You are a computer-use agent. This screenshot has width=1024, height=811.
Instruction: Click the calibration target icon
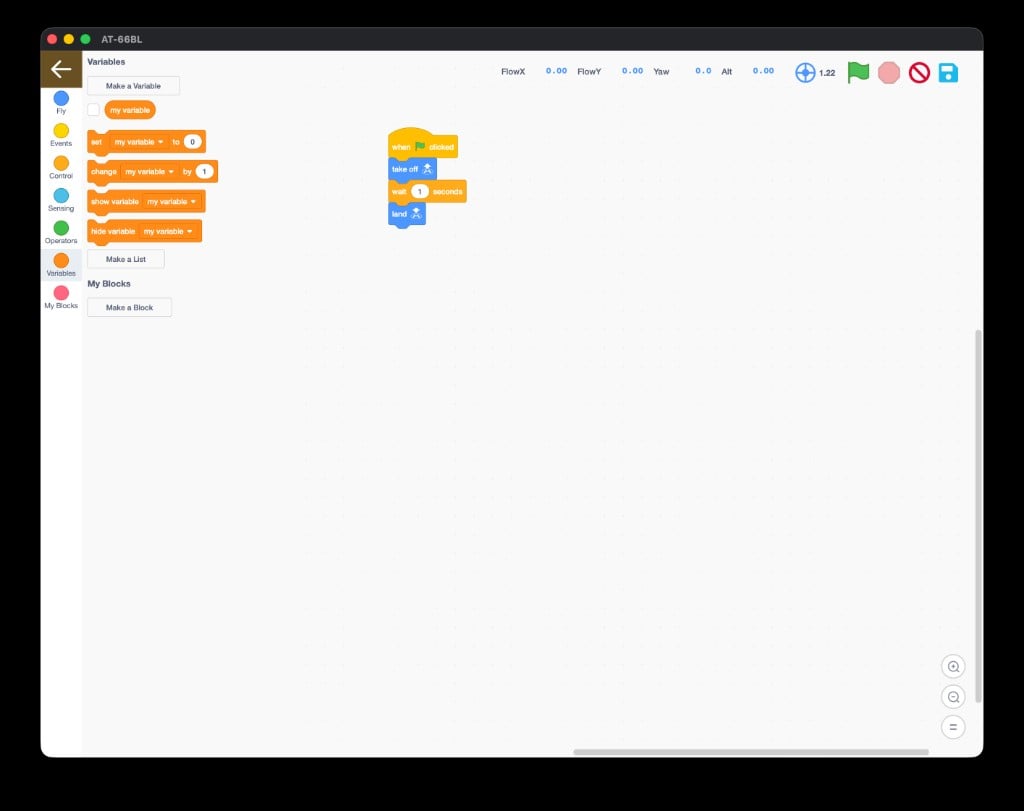[x=805, y=72]
